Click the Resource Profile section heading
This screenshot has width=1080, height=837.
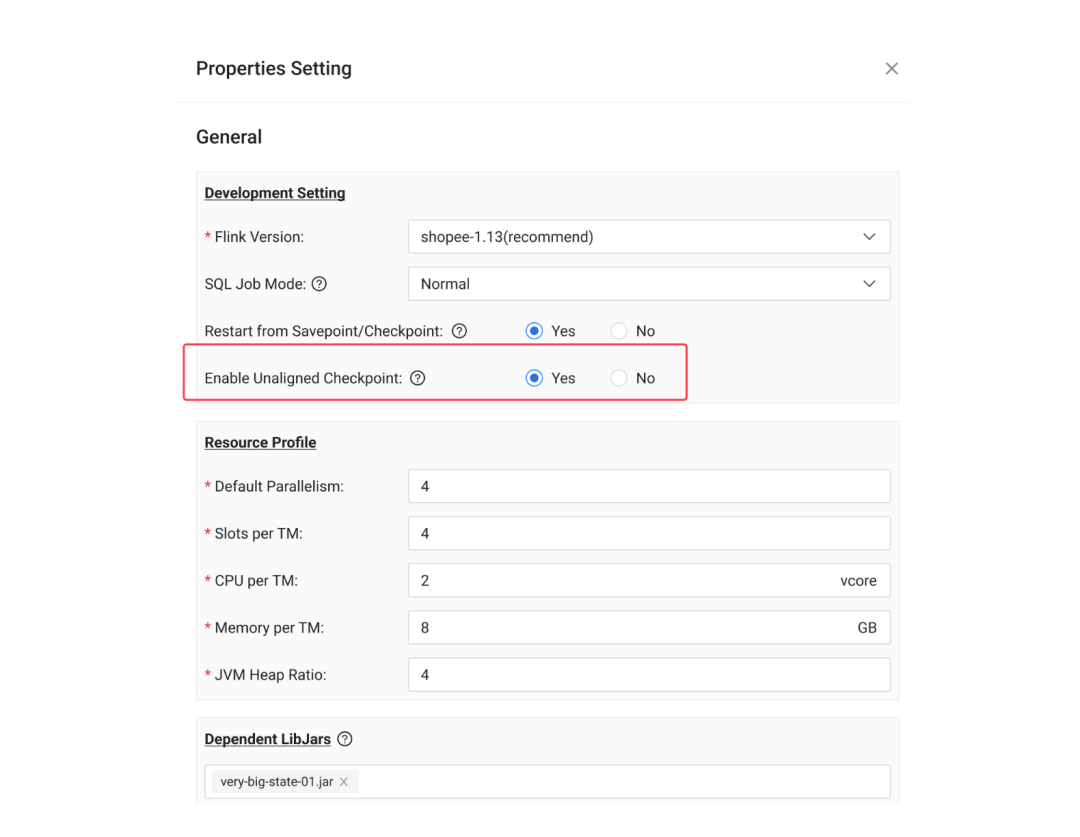260,442
